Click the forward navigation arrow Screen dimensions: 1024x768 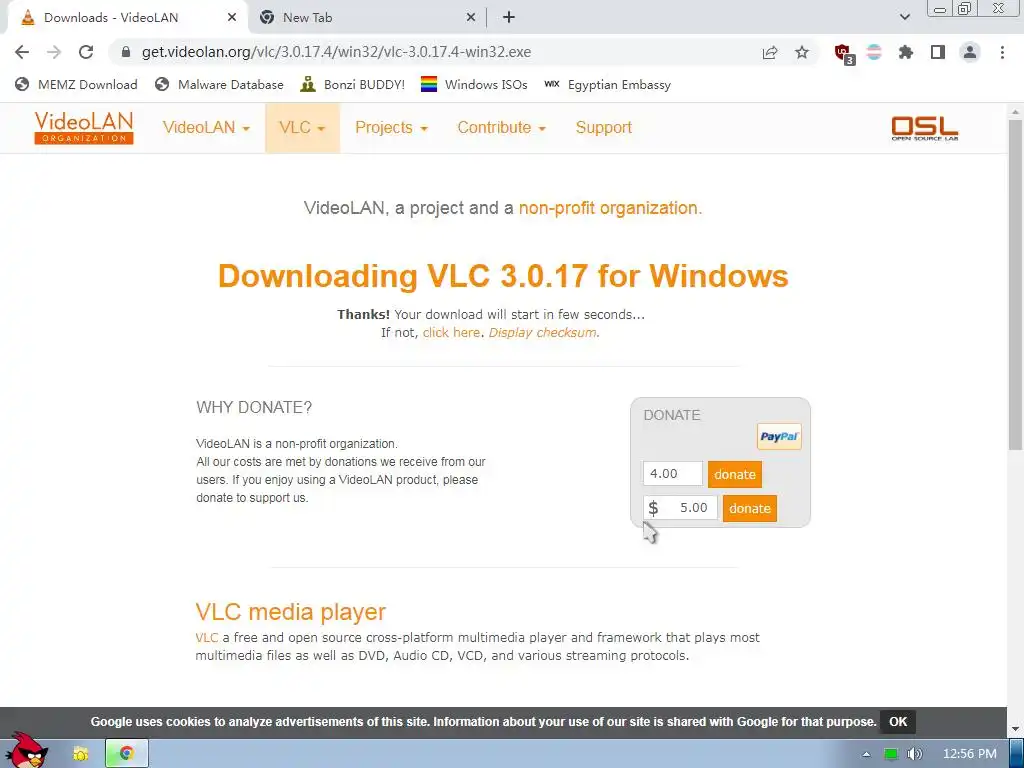[54, 52]
